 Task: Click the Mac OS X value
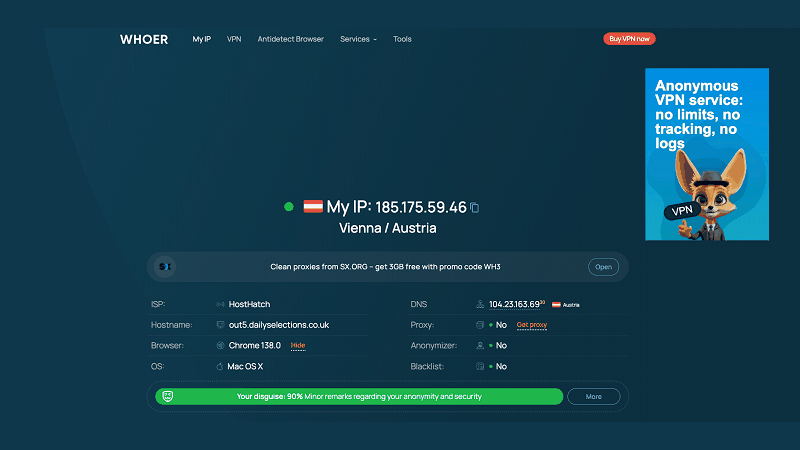[x=245, y=366]
